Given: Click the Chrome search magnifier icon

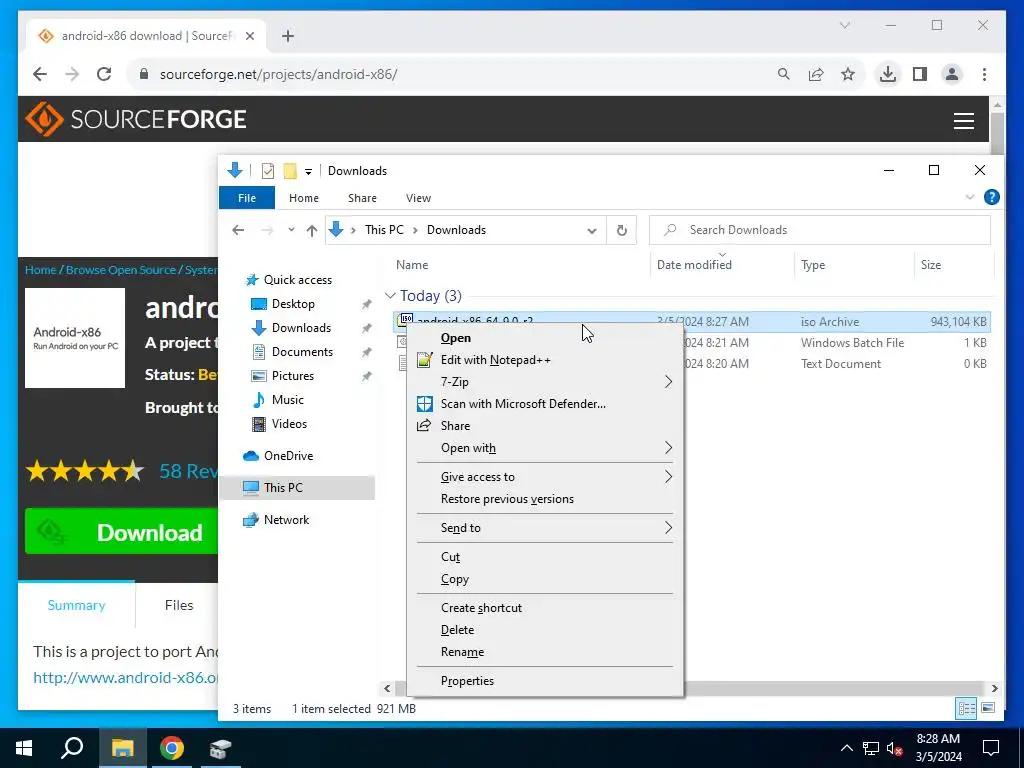Looking at the screenshot, I should (784, 74).
